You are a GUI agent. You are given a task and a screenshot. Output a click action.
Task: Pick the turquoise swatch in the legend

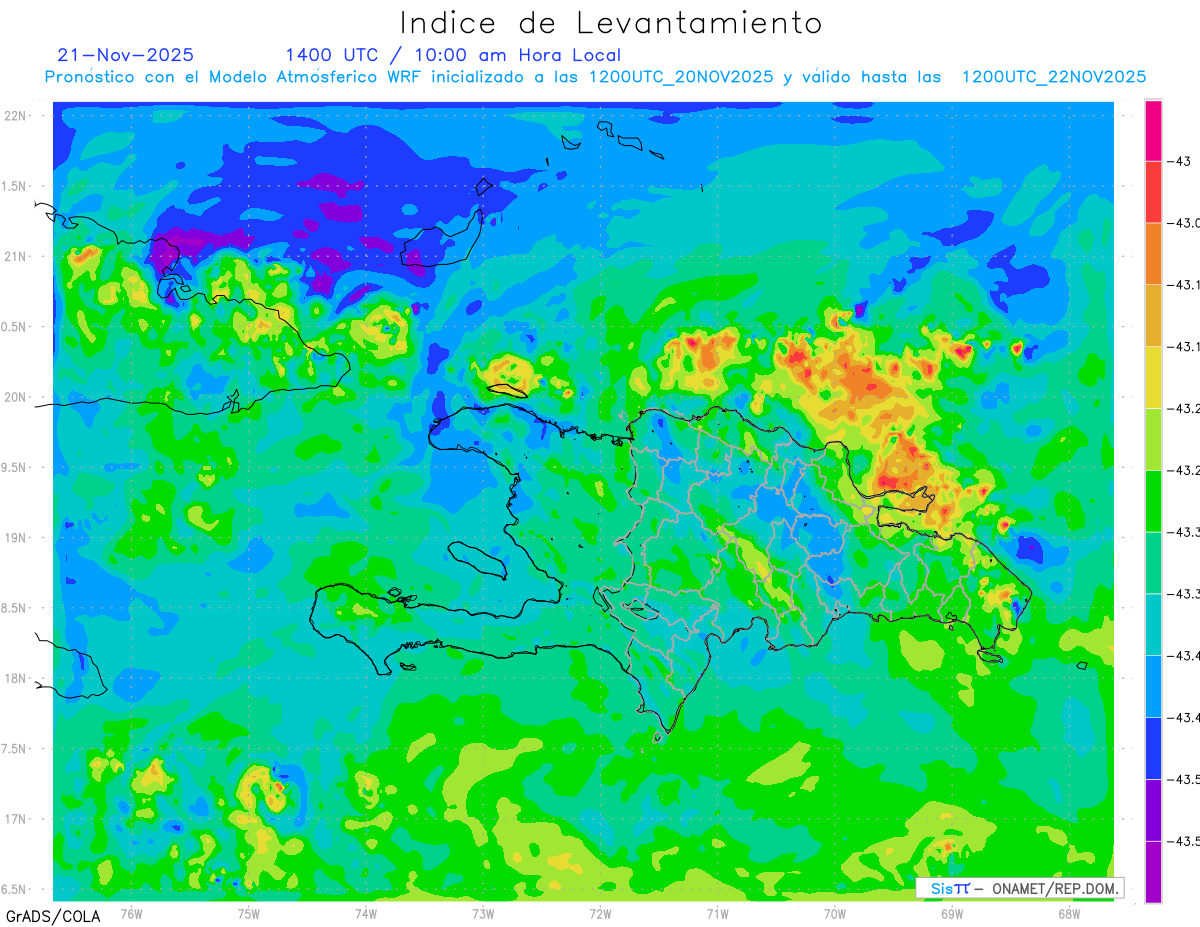point(1153,625)
